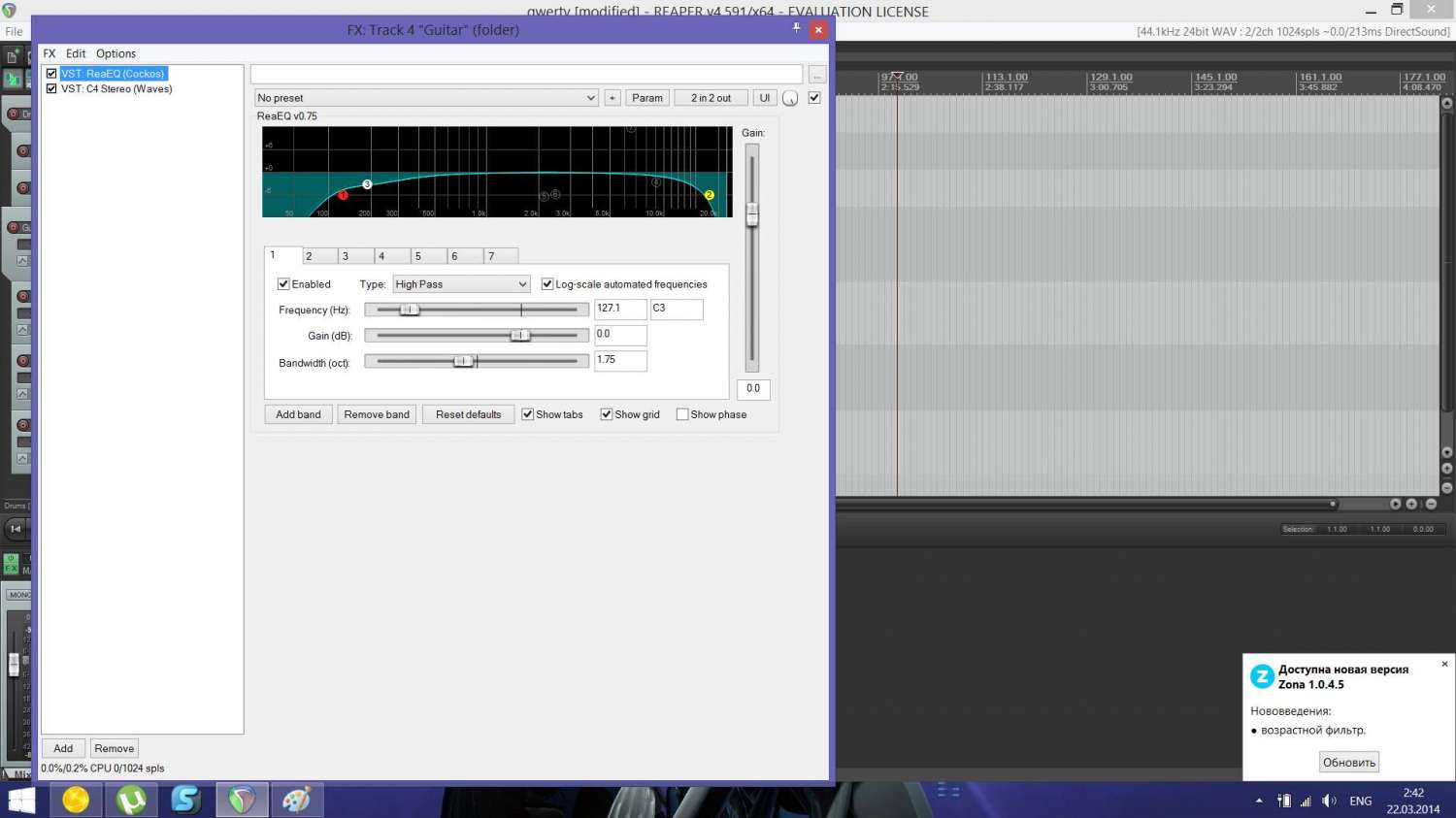The height and width of the screenshot is (818, 1456).
Task: Expand the No preset dropdown
Action: point(426,98)
